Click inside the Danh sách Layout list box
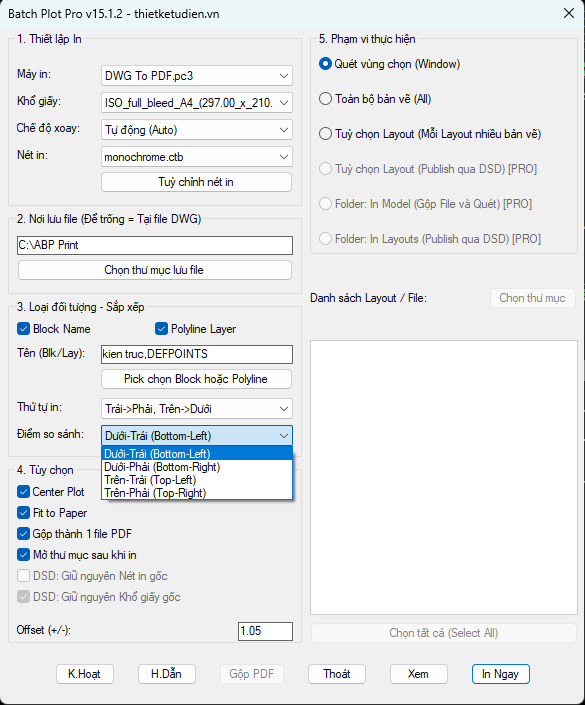Image resolution: width=585 pixels, height=705 pixels. pos(444,477)
